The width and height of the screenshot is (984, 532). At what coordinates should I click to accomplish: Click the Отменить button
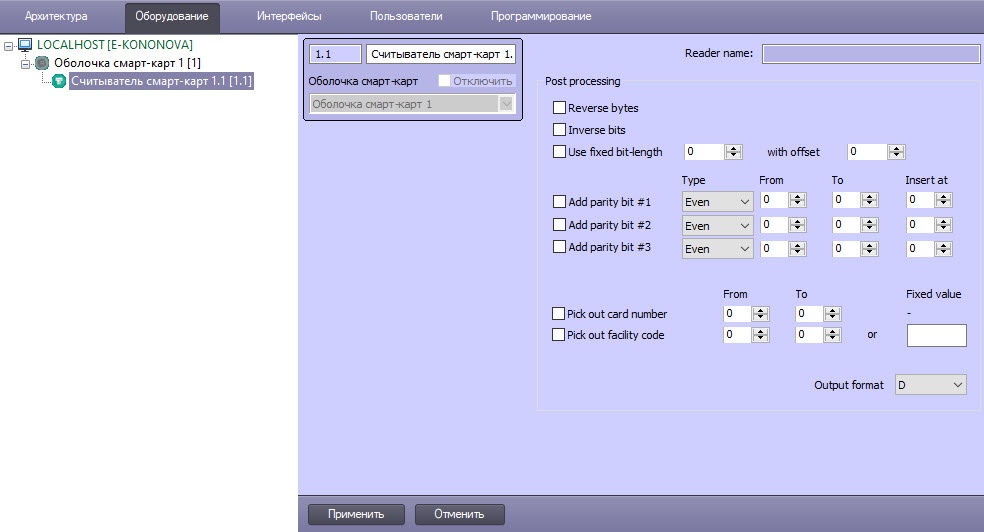(x=459, y=514)
